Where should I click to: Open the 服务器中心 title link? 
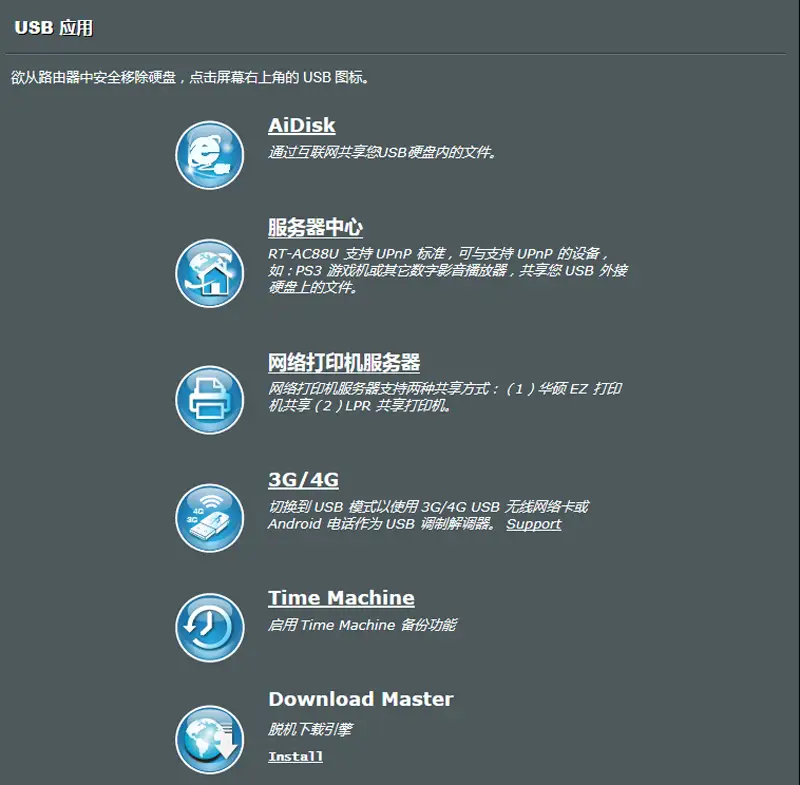(315, 227)
